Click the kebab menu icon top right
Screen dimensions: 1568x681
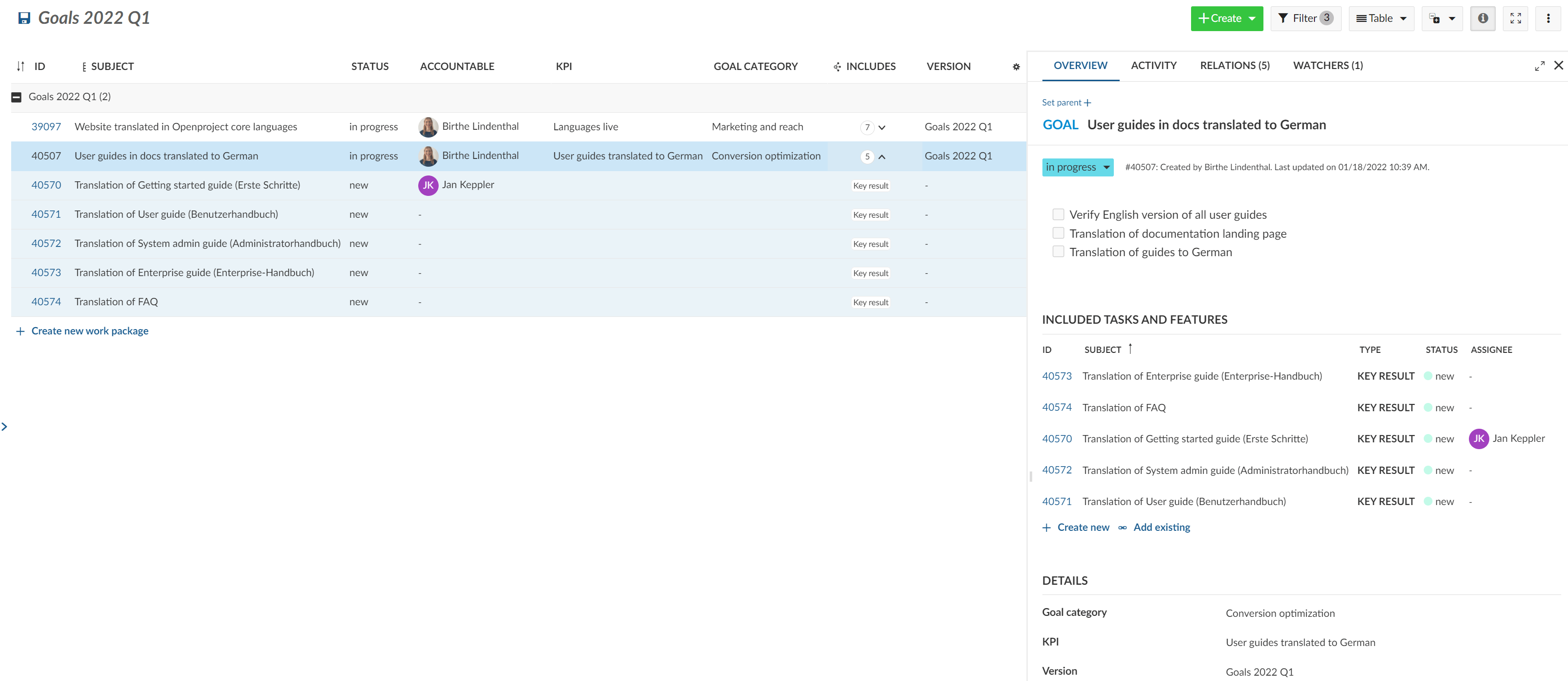coord(1549,17)
